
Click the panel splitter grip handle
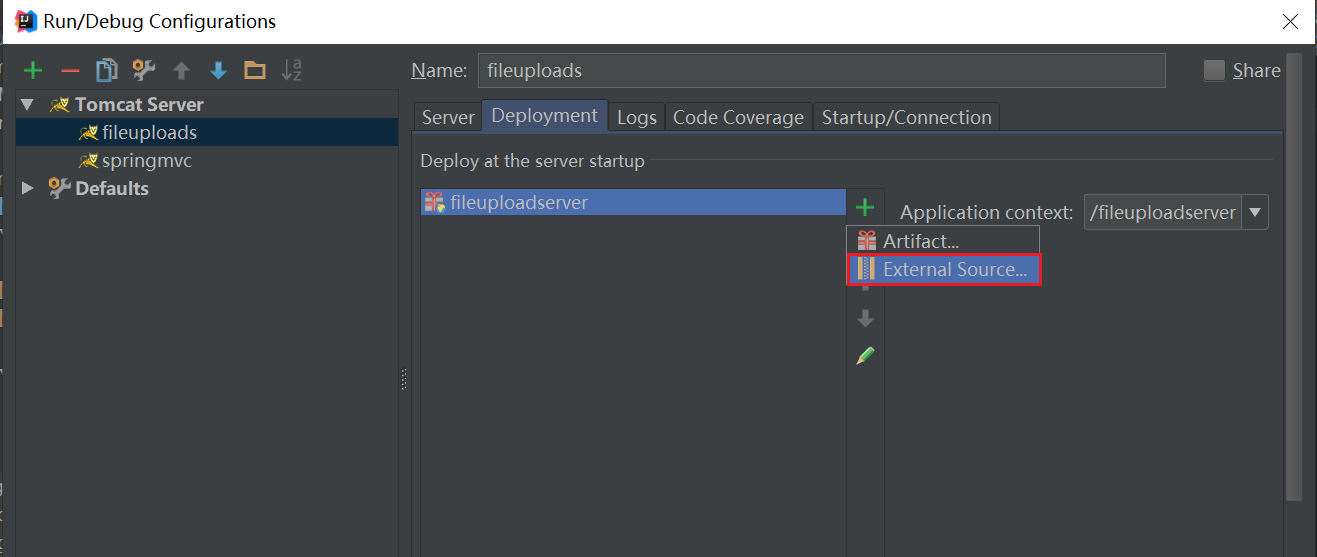404,379
